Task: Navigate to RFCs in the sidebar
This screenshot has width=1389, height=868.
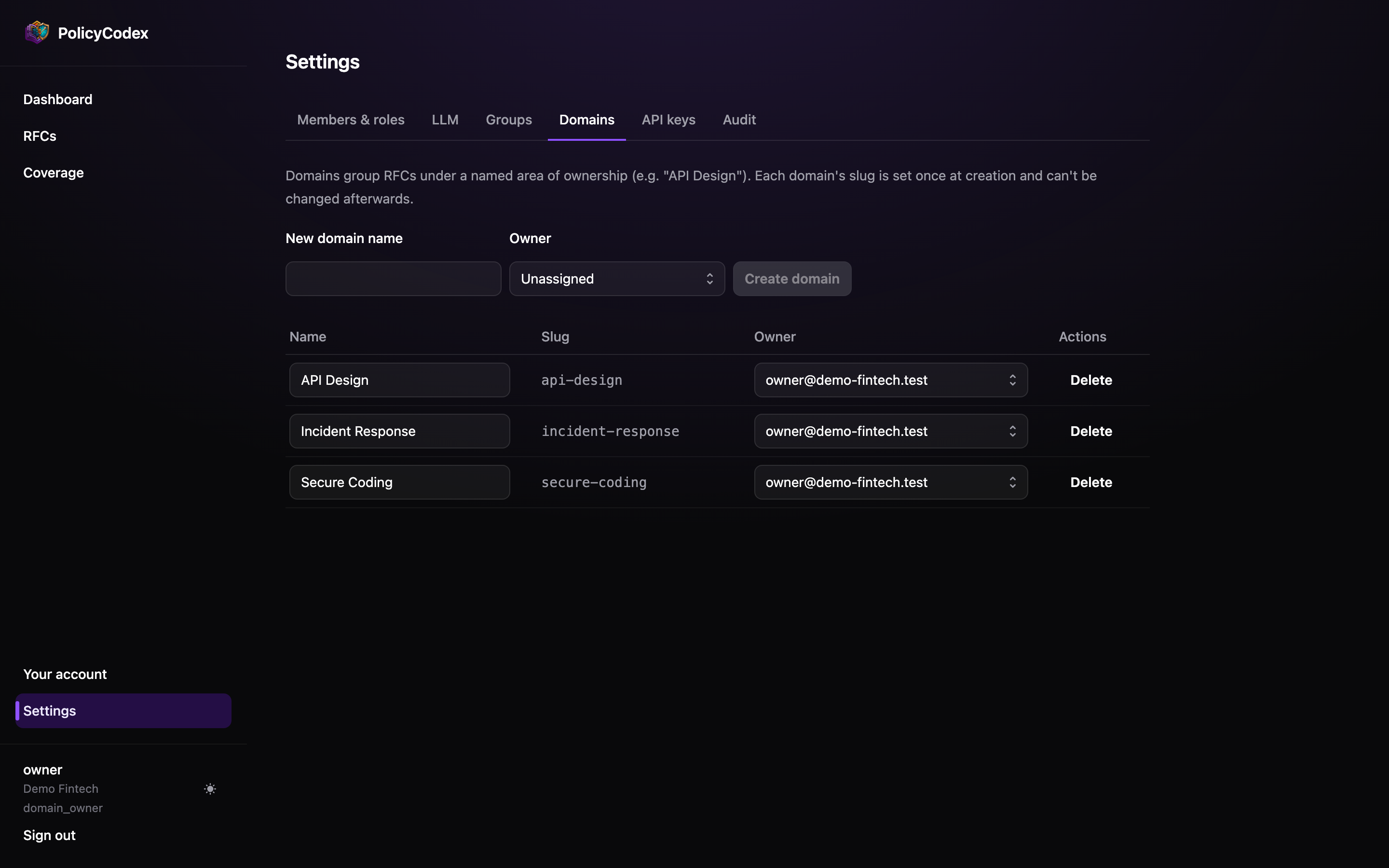Action: (x=40, y=136)
